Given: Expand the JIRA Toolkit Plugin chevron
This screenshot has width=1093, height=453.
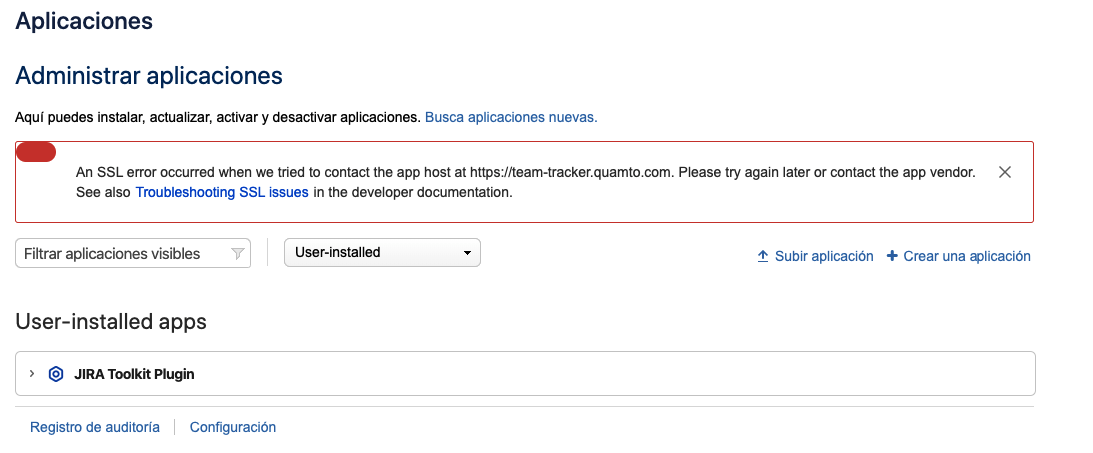Looking at the screenshot, I should coord(32,374).
